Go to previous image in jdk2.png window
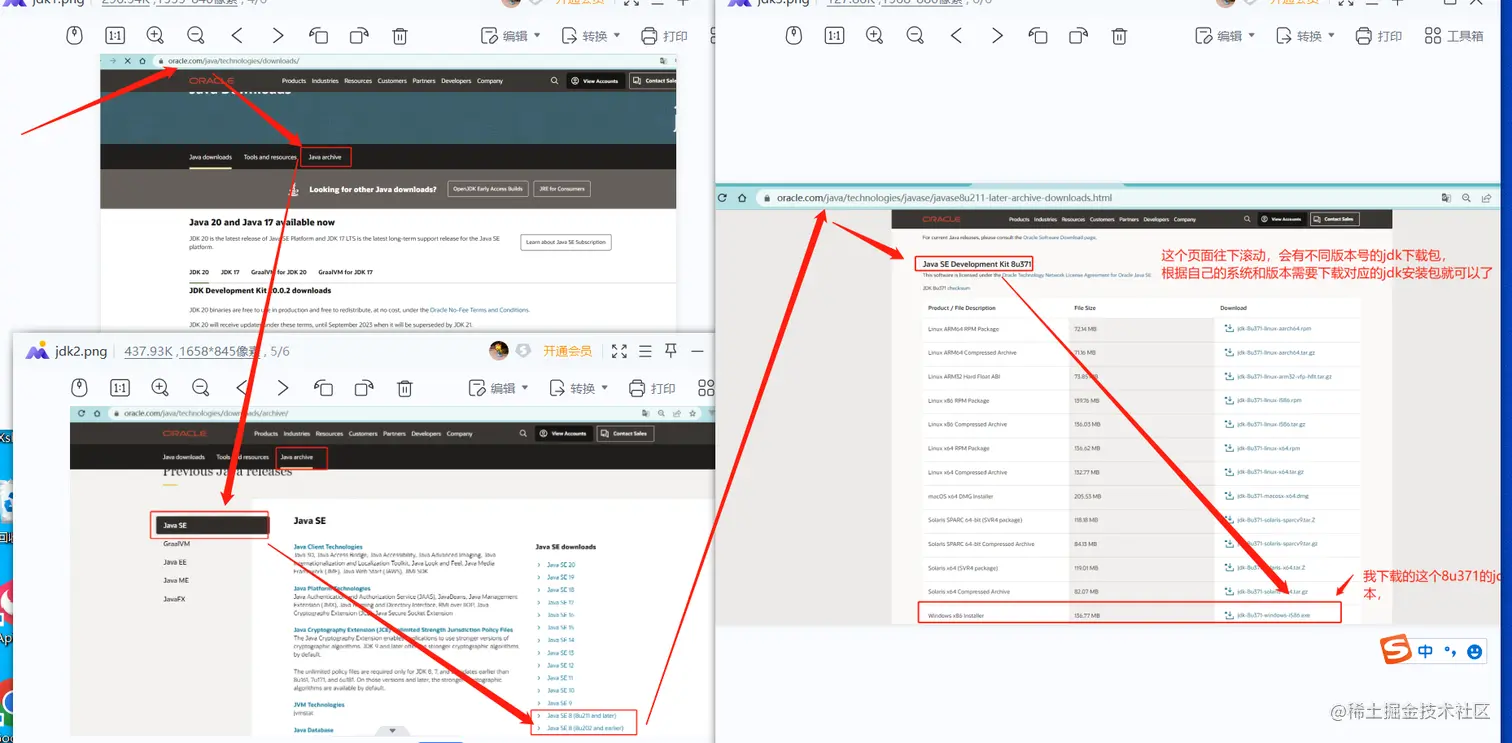Image resolution: width=1512 pixels, height=743 pixels. [242, 388]
